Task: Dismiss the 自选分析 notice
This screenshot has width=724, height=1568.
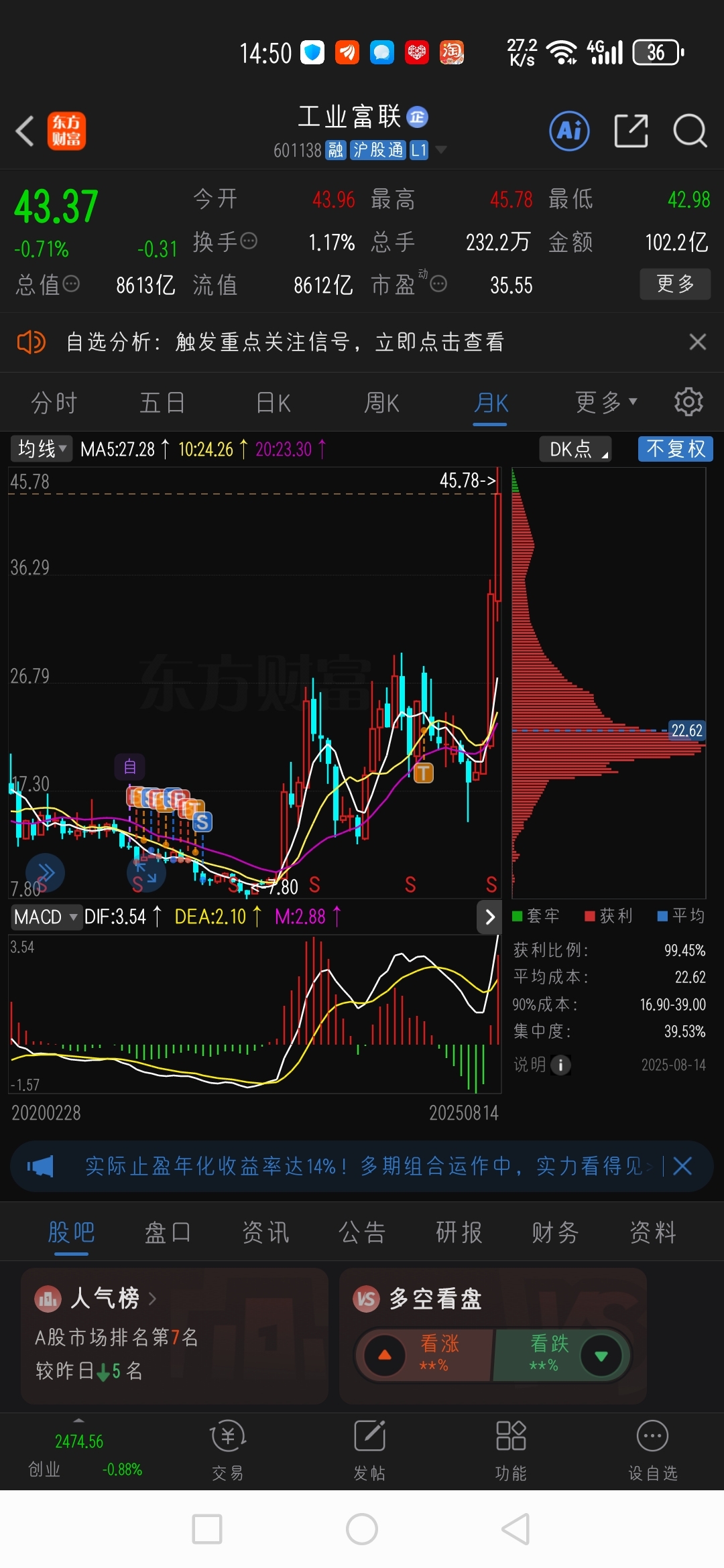Action: click(x=697, y=342)
